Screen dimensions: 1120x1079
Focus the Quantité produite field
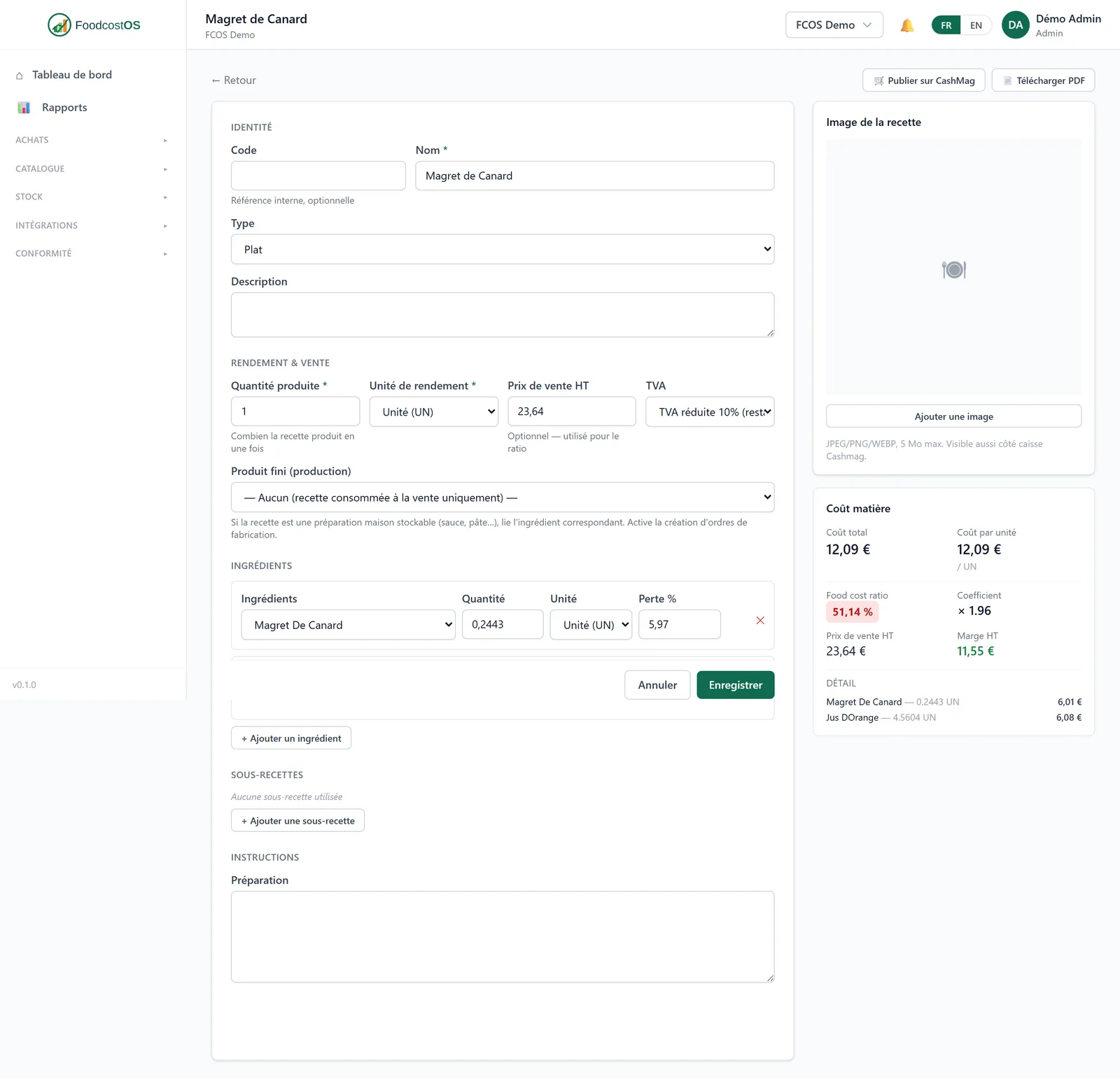[x=295, y=411]
